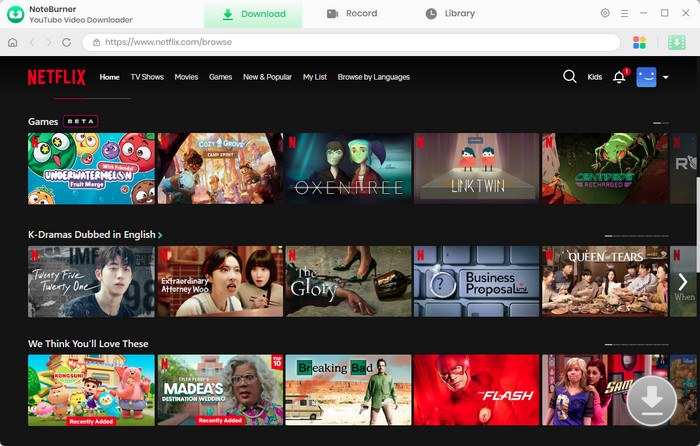Switch to the Record tab
This screenshot has width=700, height=446.
[x=352, y=14]
